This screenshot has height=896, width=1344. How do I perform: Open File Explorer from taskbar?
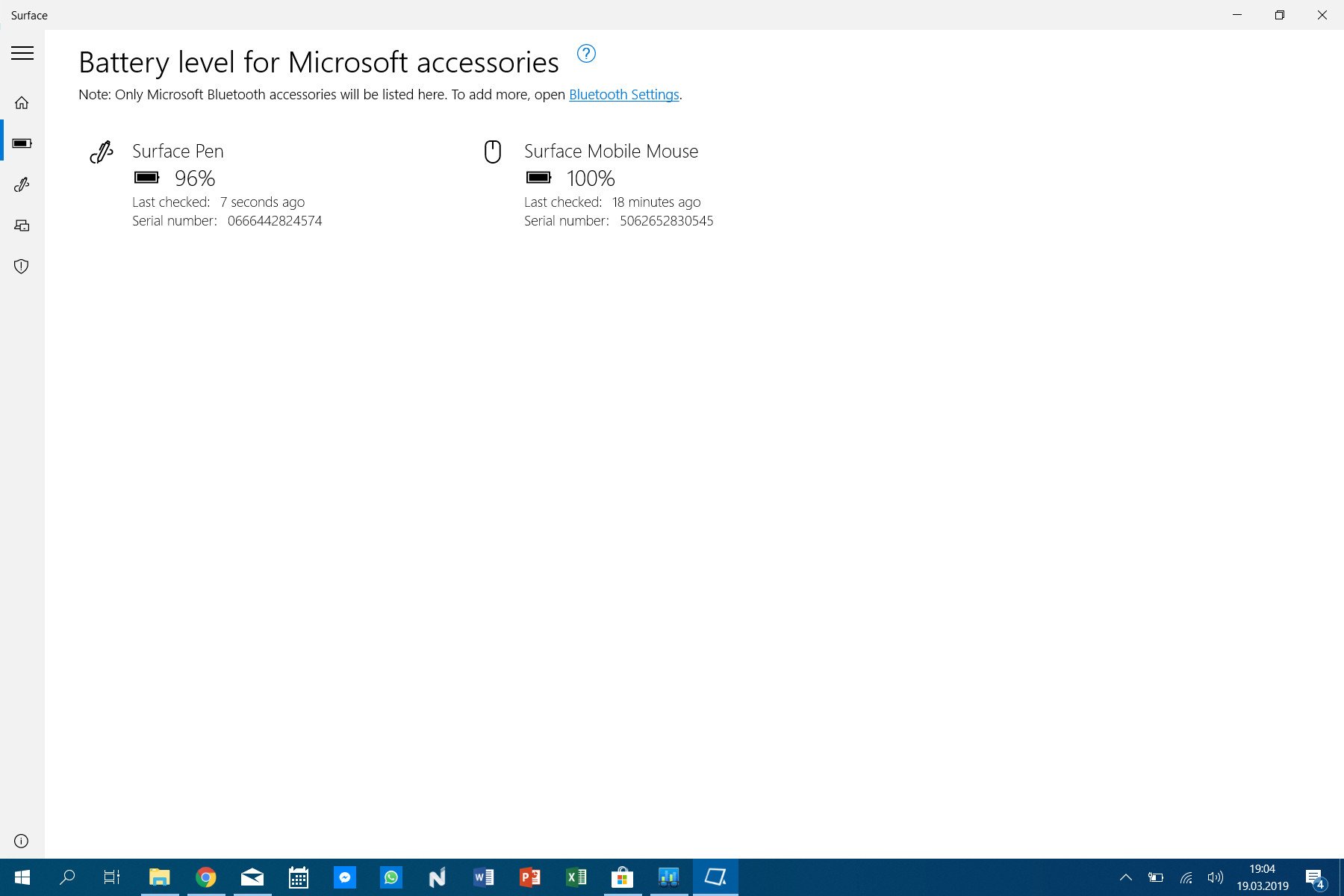point(160,877)
